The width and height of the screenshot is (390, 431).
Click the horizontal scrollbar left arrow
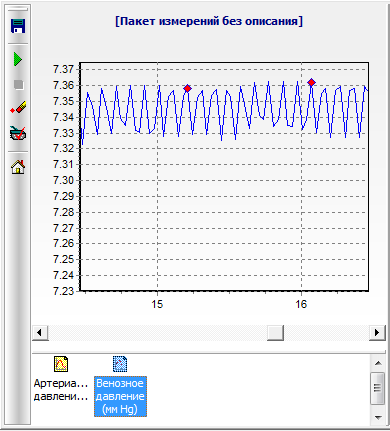[40, 332]
